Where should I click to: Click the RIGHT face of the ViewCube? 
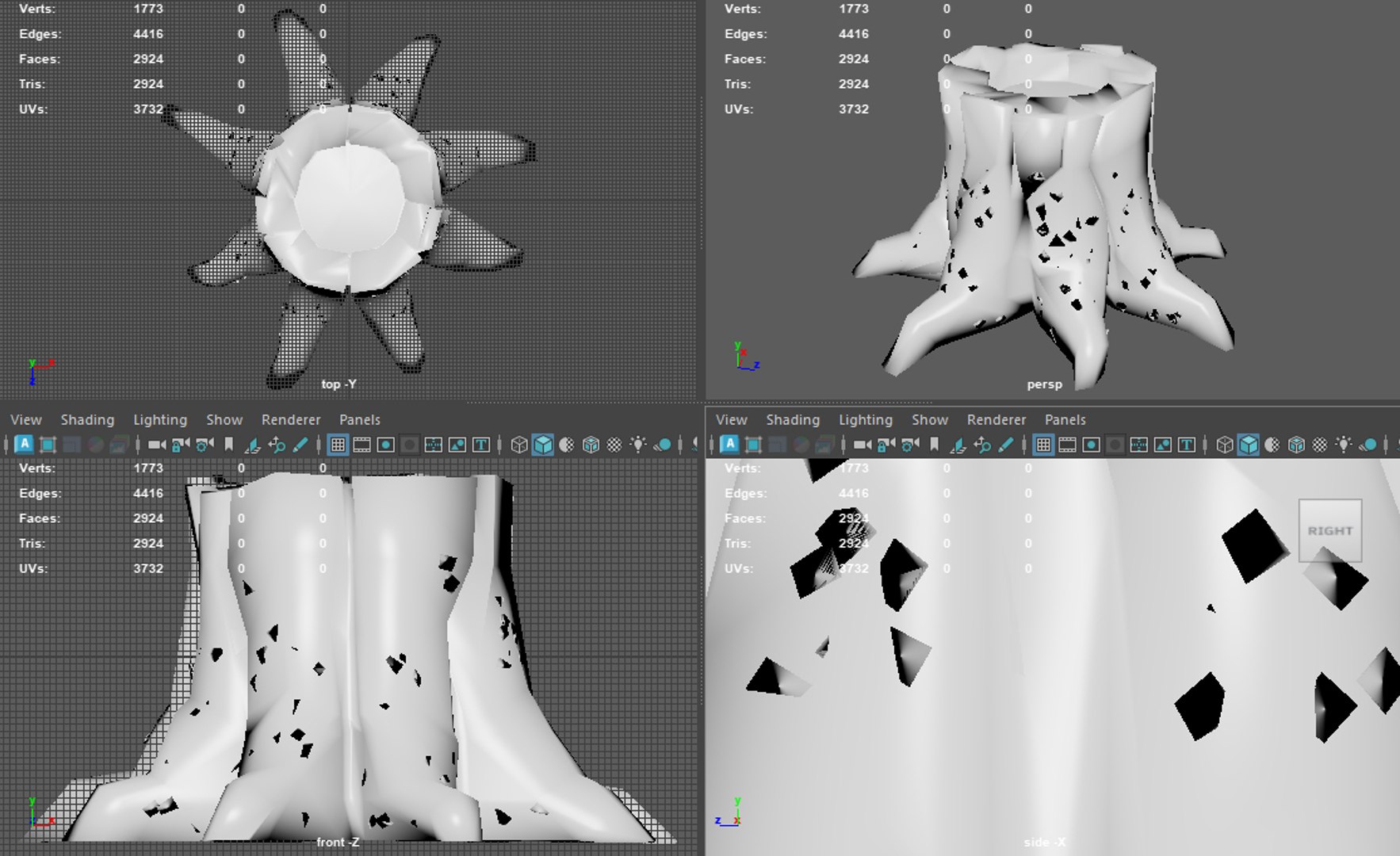[x=1330, y=530]
